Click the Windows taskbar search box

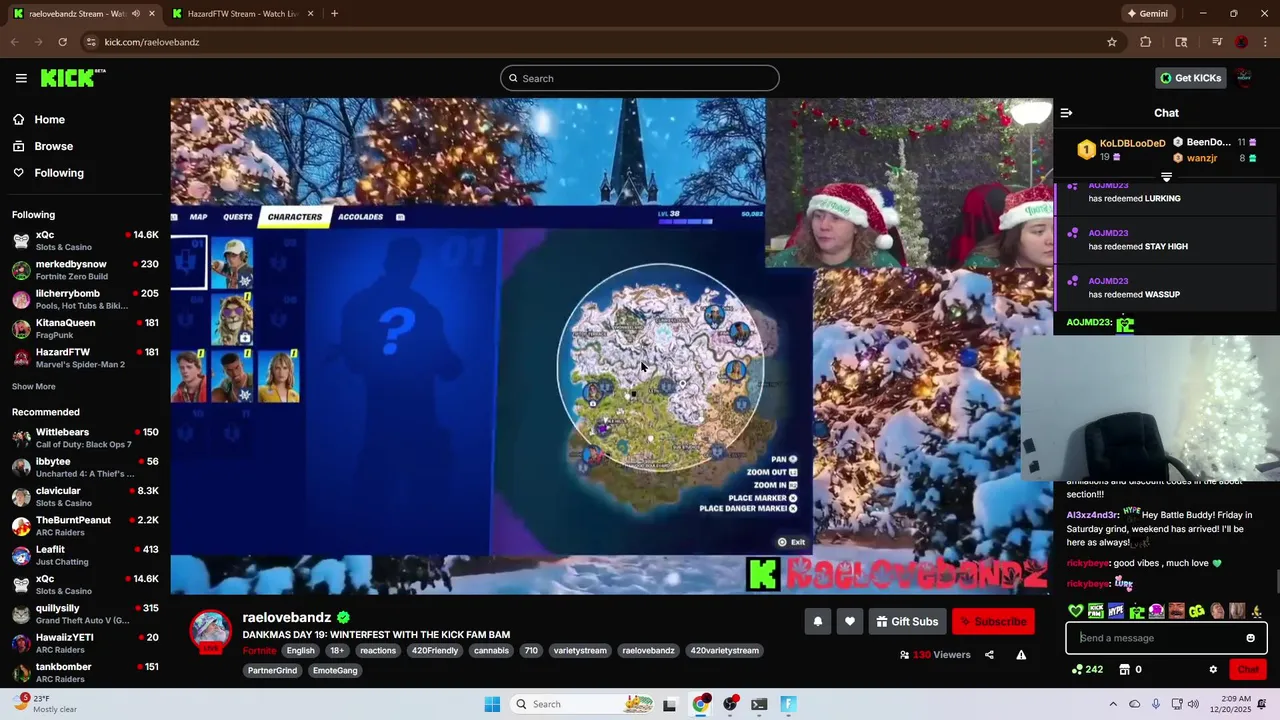[x=584, y=704]
